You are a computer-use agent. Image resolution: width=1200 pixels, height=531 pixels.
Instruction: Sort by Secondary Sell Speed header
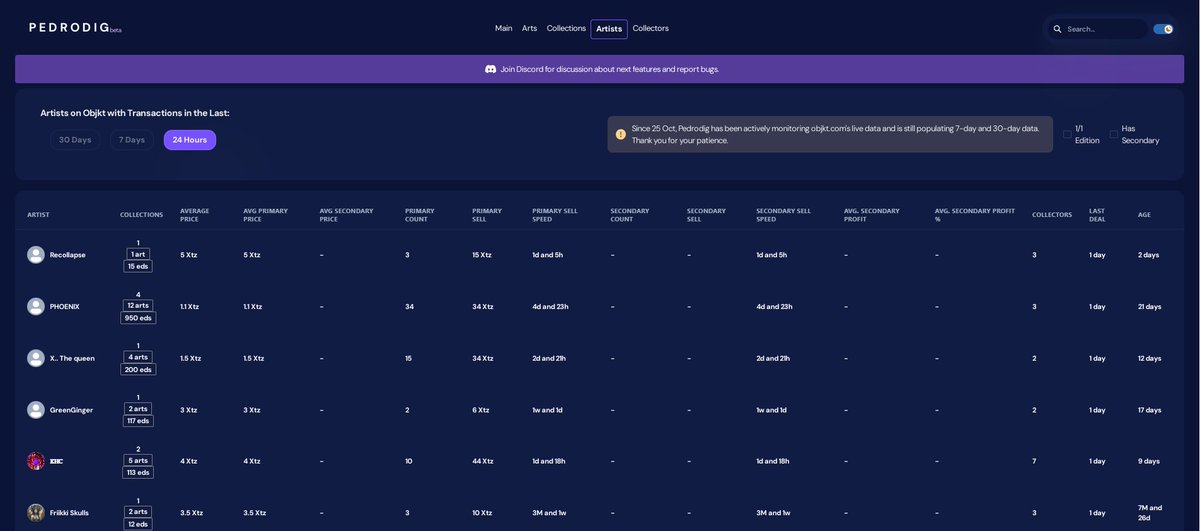tap(784, 215)
